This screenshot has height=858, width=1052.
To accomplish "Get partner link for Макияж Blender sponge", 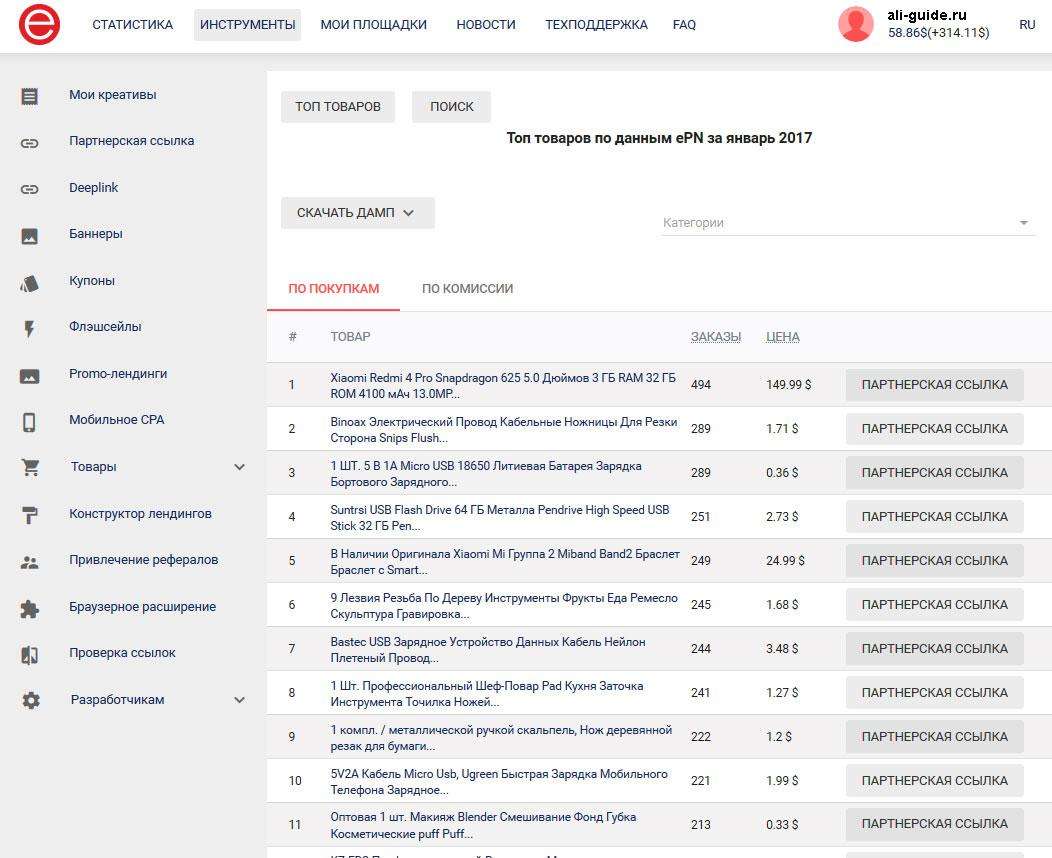I will point(935,824).
